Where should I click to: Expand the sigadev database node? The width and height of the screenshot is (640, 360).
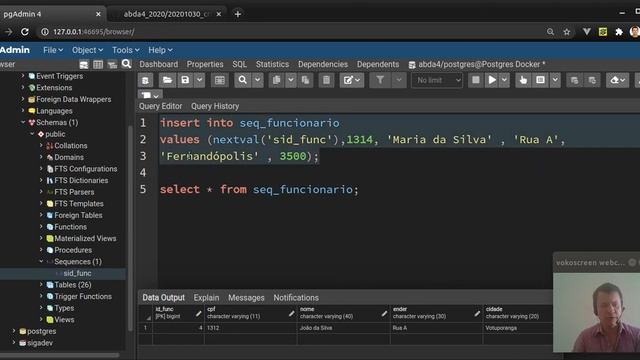click(x=14, y=342)
